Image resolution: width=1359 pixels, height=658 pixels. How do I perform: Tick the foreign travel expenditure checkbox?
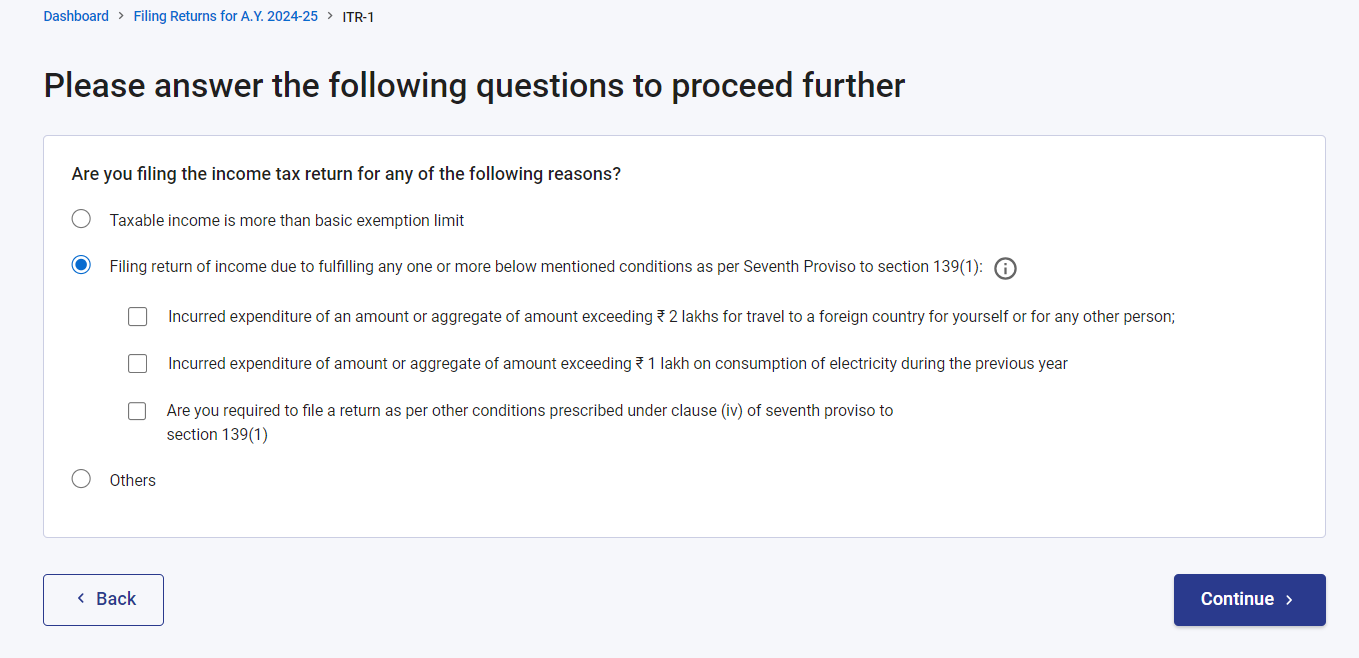click(x=138, y=317)
